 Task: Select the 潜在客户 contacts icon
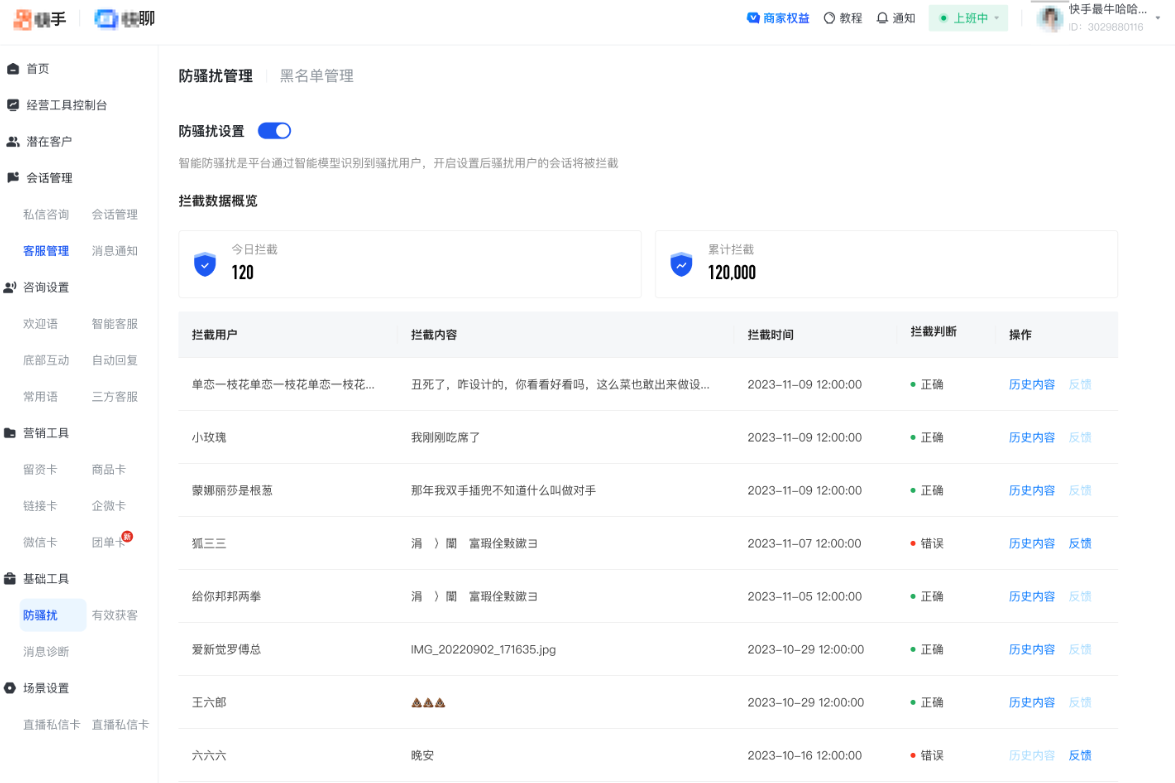12,141
